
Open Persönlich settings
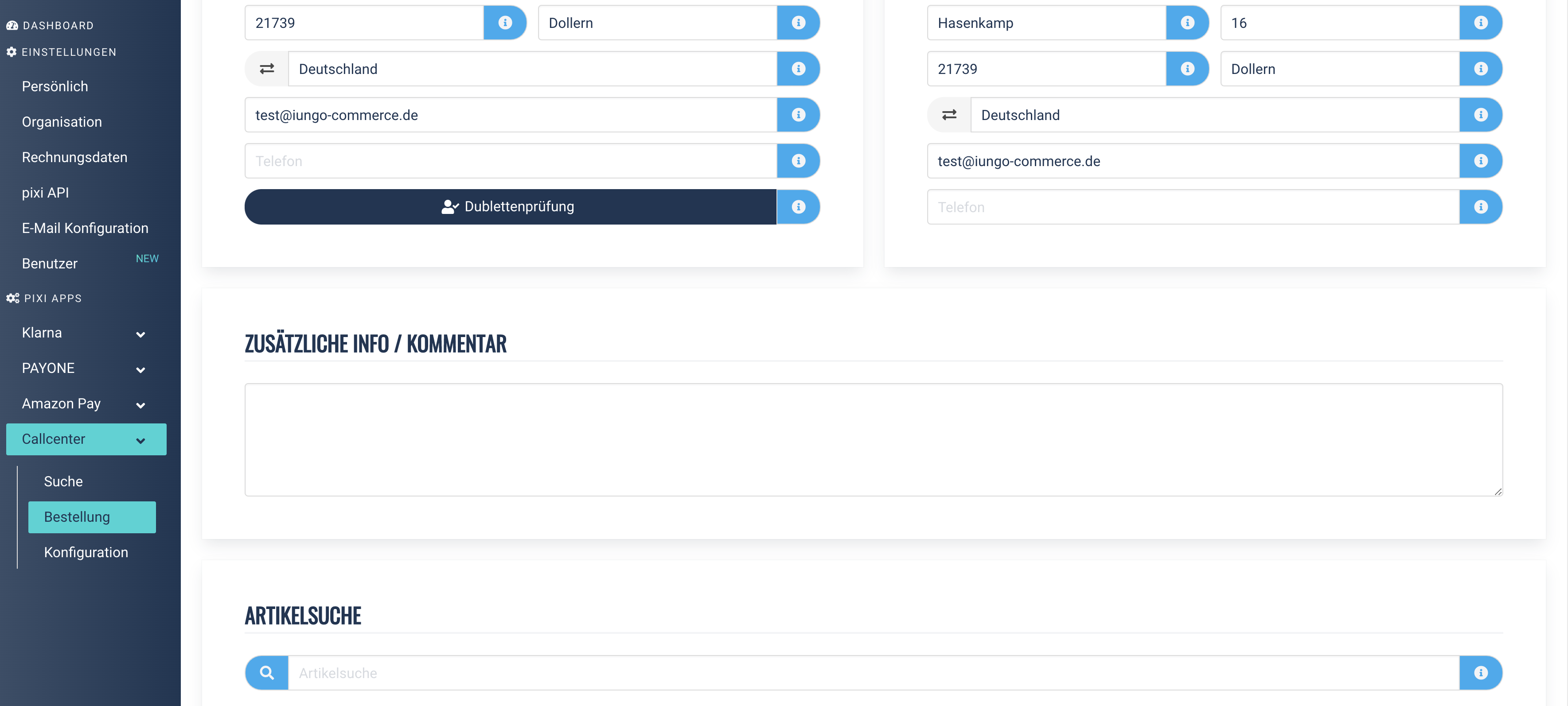[x=55, y=86]
